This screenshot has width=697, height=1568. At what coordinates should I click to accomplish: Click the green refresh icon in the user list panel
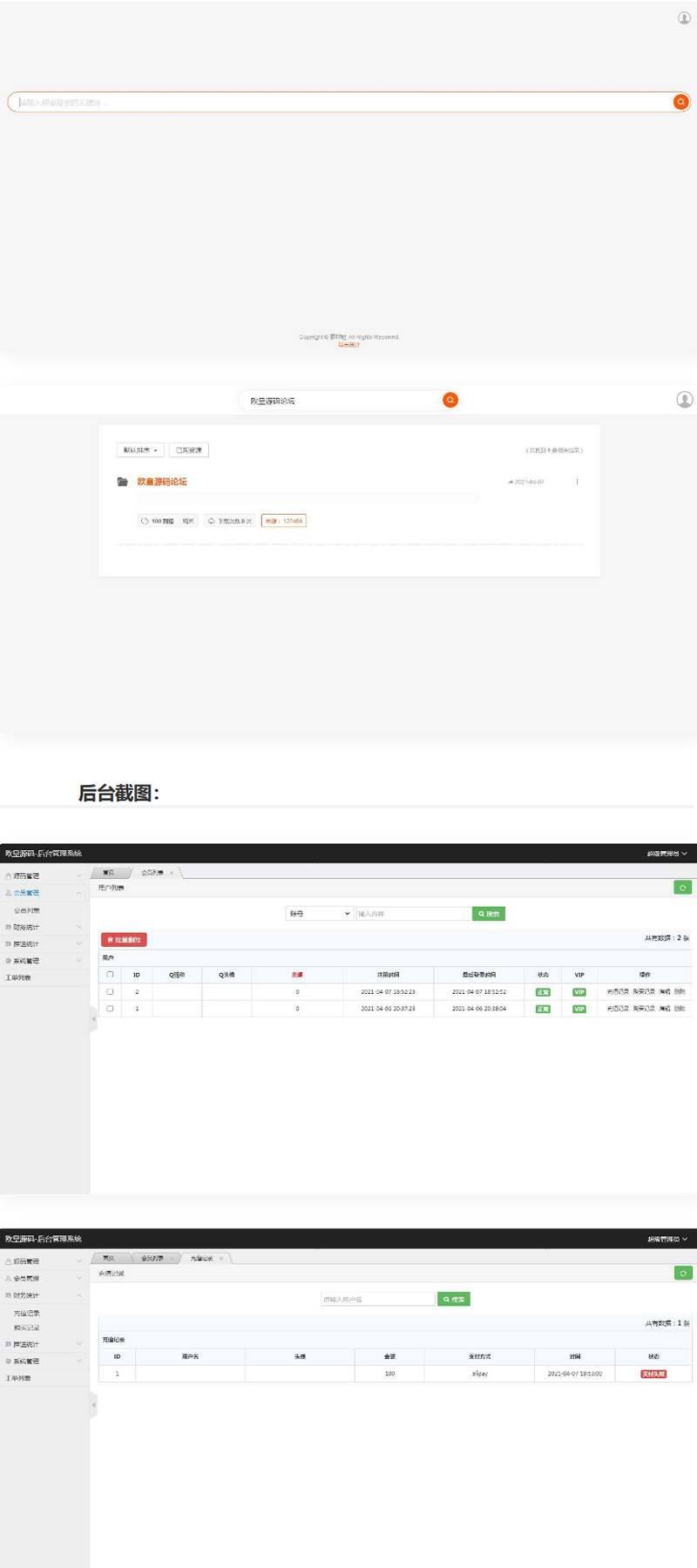tap(683, 888)
